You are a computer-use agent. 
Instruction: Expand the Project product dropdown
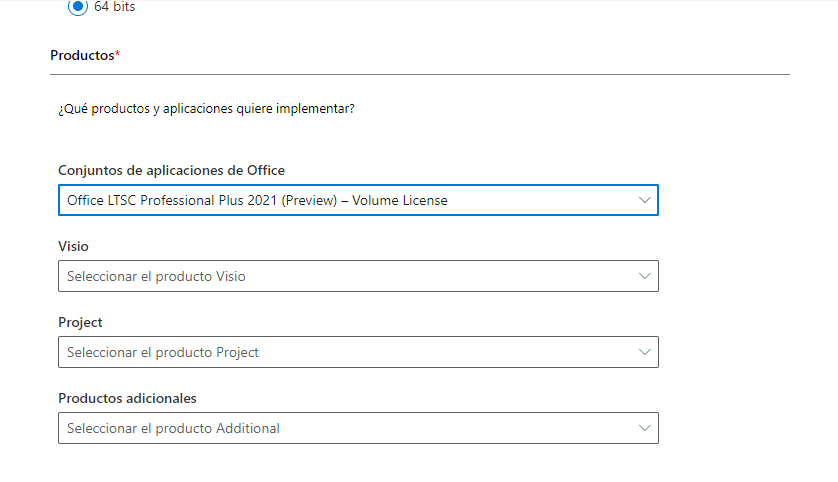tap(357, 352)
